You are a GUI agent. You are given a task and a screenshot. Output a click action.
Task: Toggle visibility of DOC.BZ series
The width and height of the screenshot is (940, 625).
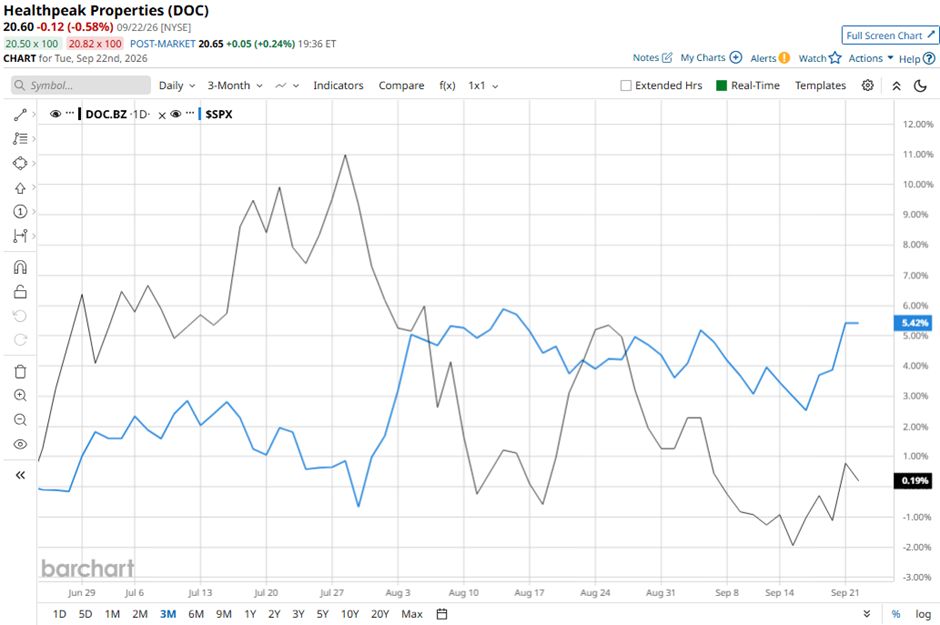coord(55,114)
